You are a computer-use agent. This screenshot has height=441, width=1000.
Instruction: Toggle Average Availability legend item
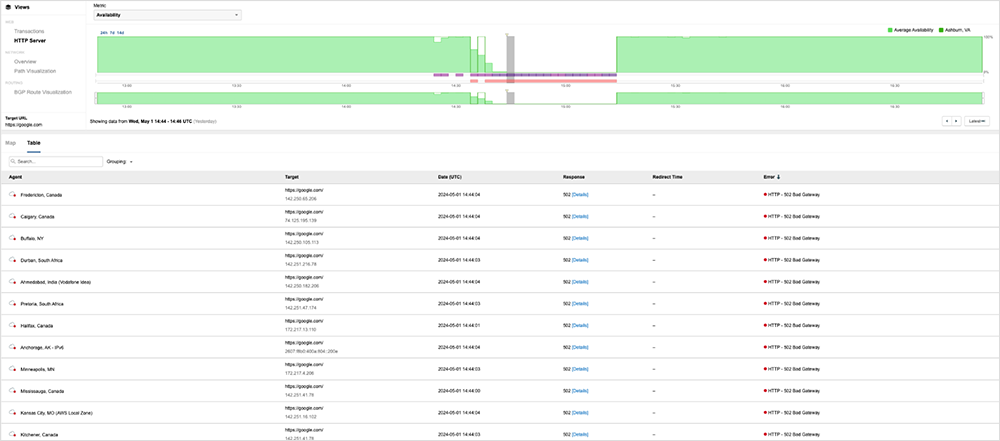[912, 30]
